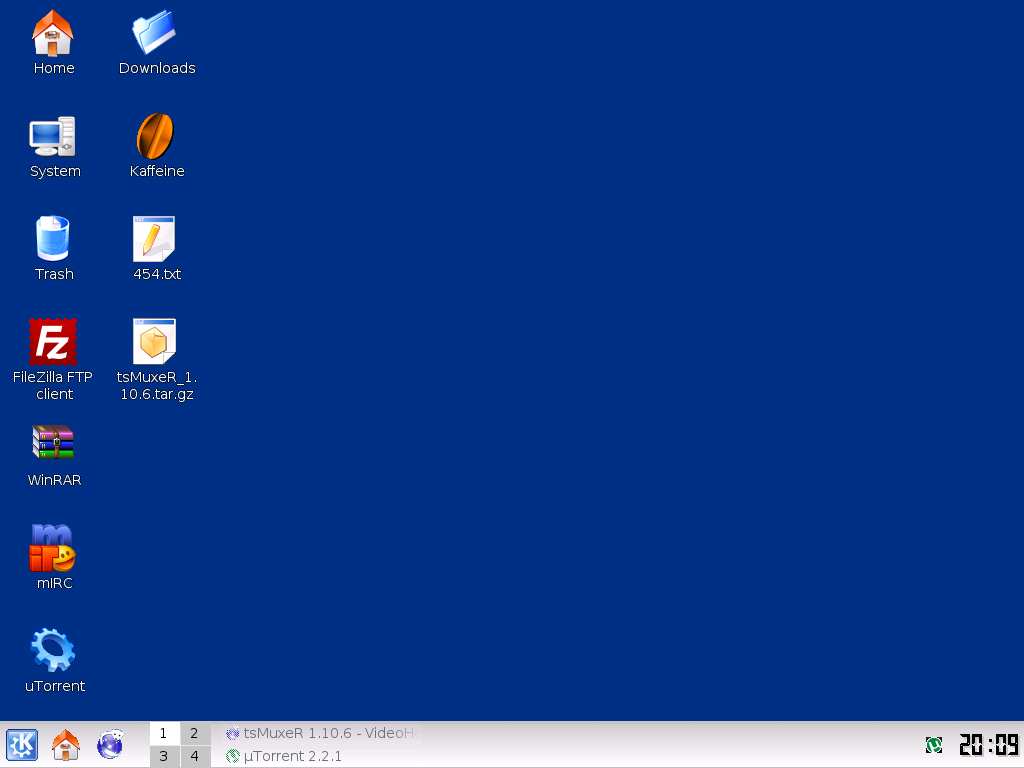Viewport: 1024px width, 768px height.
Task: Switch to virtual desktop 3
Action: [164, 757]
